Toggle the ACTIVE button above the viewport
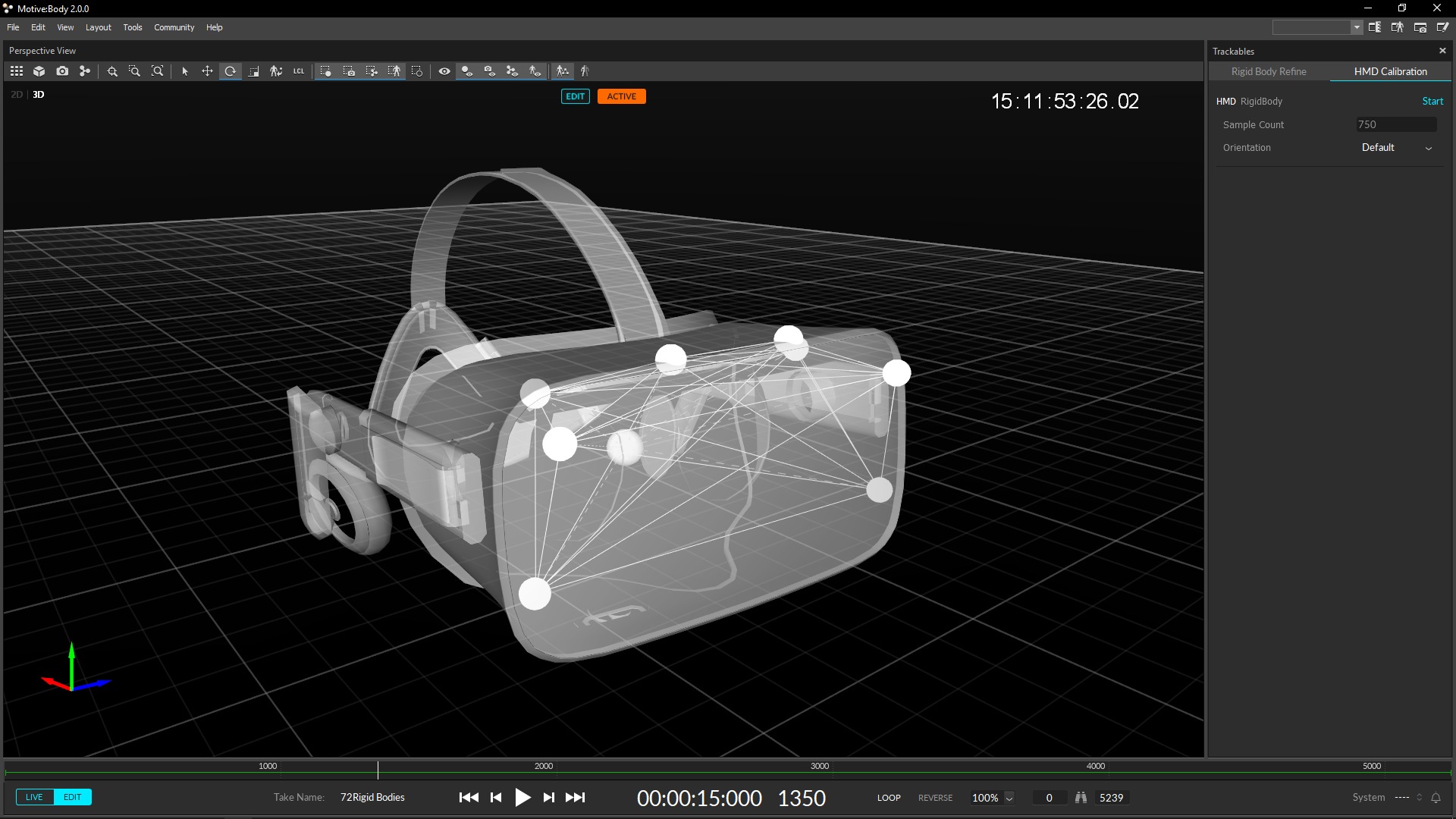 [x=621, y=96]
